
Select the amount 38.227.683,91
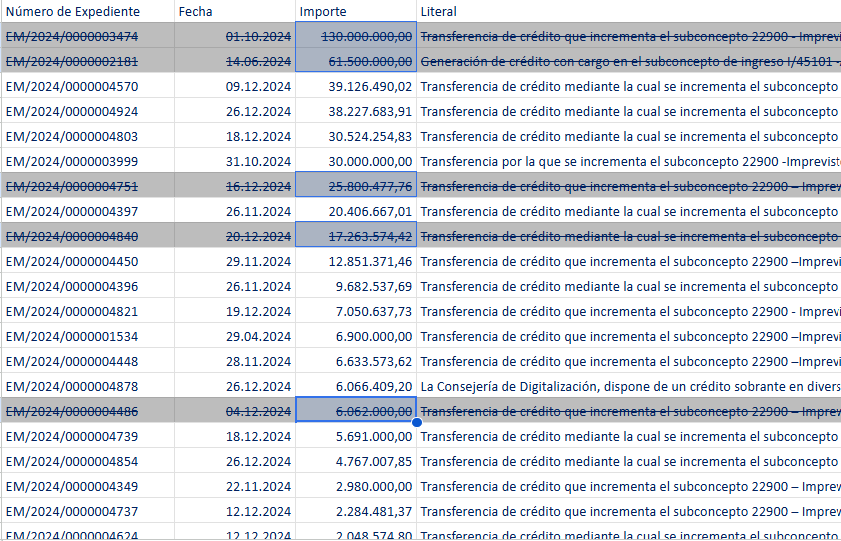tap(356, 112)
